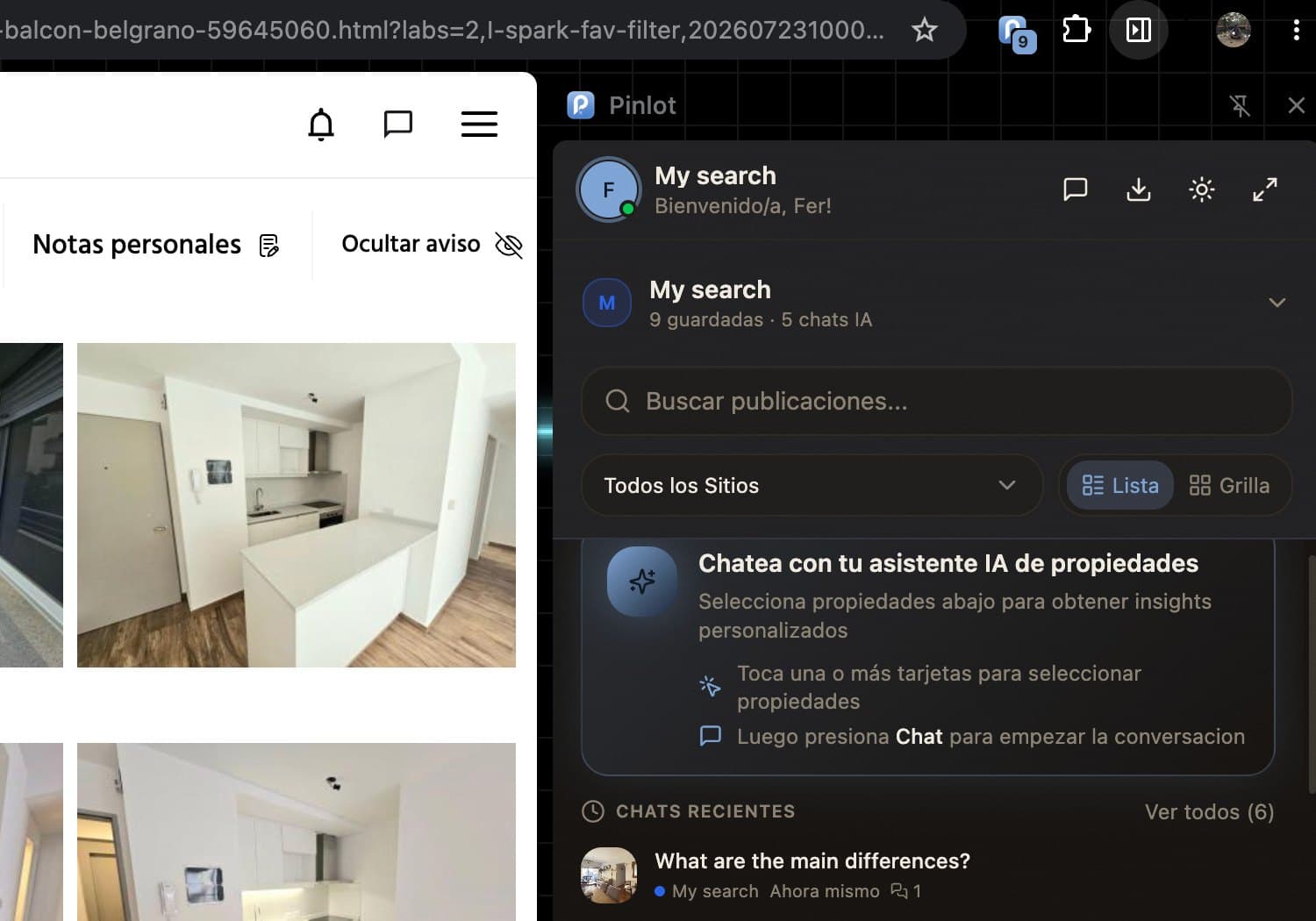Toggle the browser side panel button
Image resolution: width=1316 pixels, height=921 pixels.
pyautogui.click(x=1139, y=30)
